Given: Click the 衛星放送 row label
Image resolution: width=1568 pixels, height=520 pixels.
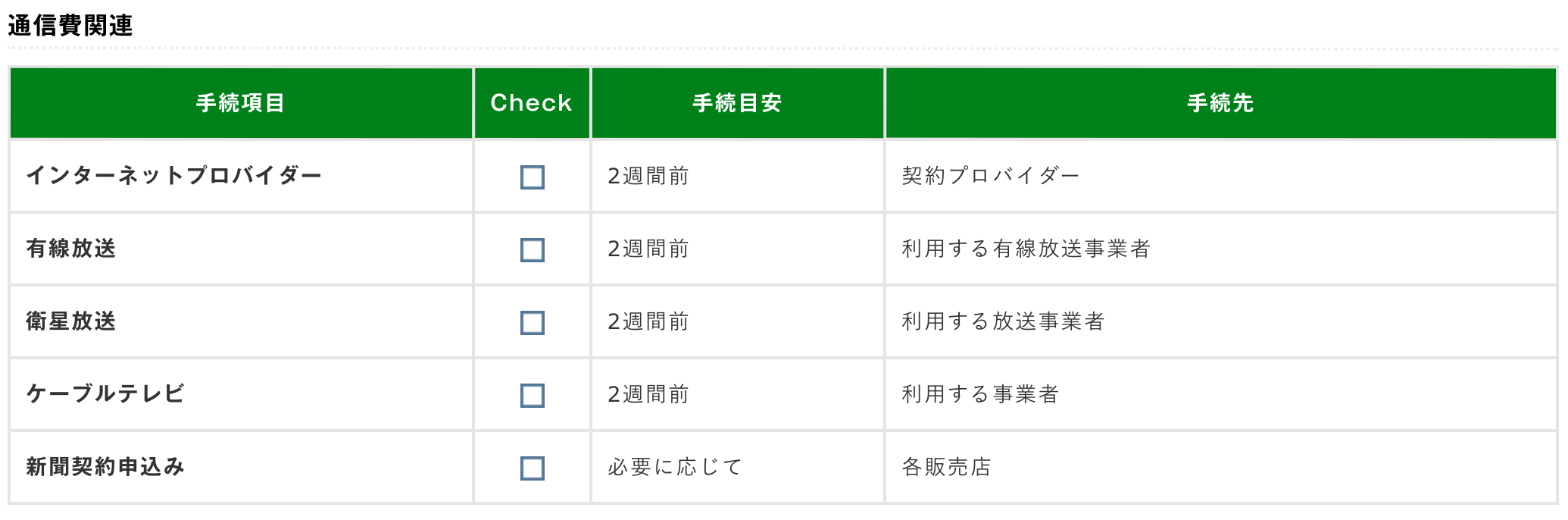Looking at the screenshot, I should [71, 321].
